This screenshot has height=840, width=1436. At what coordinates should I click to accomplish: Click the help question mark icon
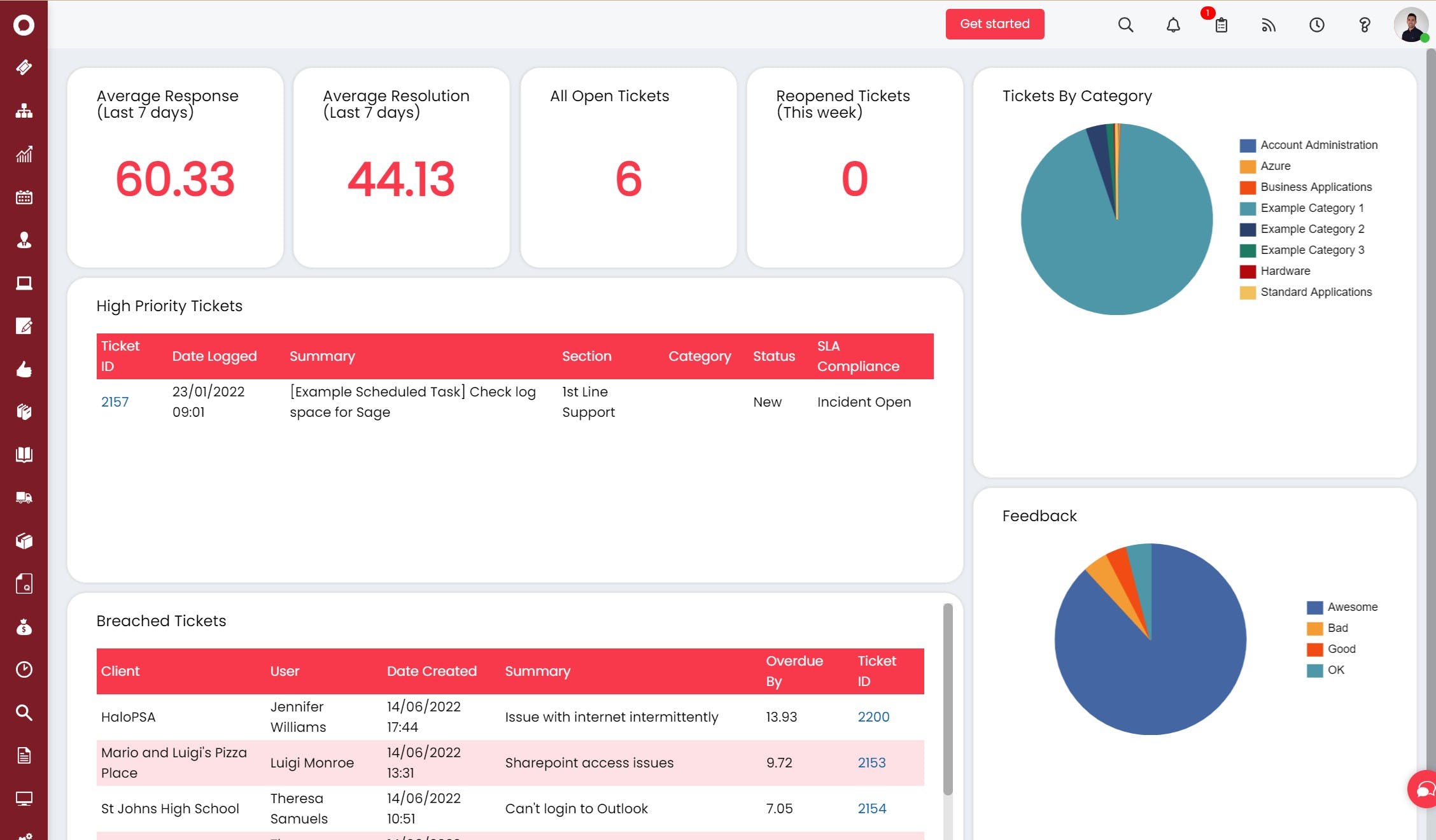pos(1364,25)
